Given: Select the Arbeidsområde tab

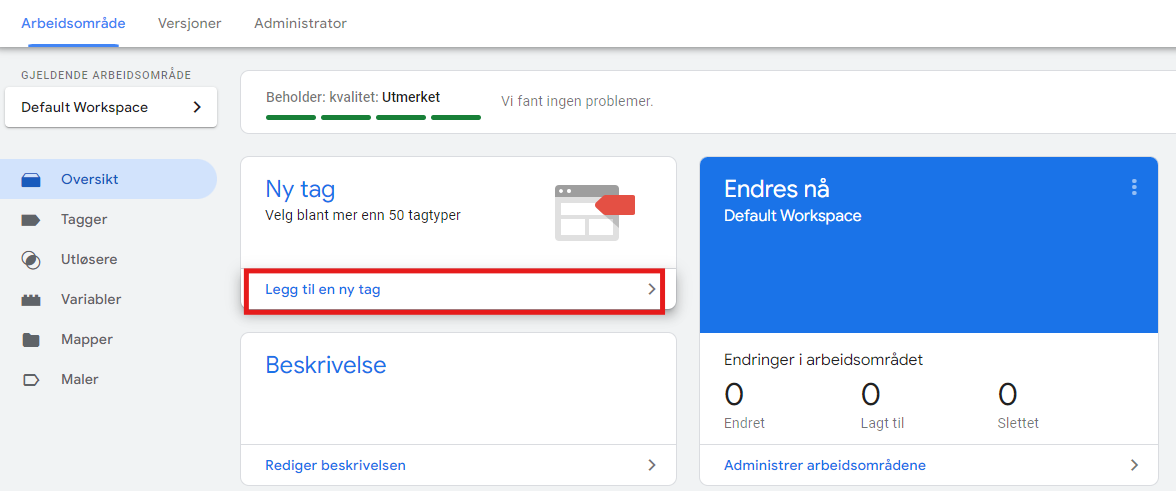Looking at the screenshot, I should tap(73, 23).
